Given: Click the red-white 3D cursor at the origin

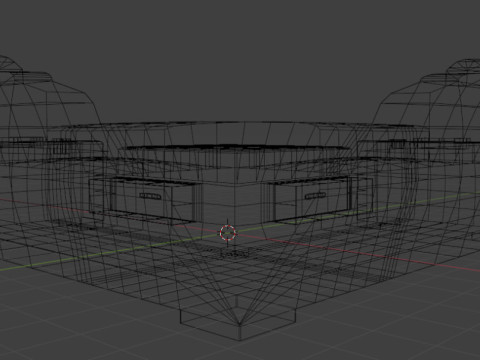Looking at the screenshot, I should click(x=228, y=233).
